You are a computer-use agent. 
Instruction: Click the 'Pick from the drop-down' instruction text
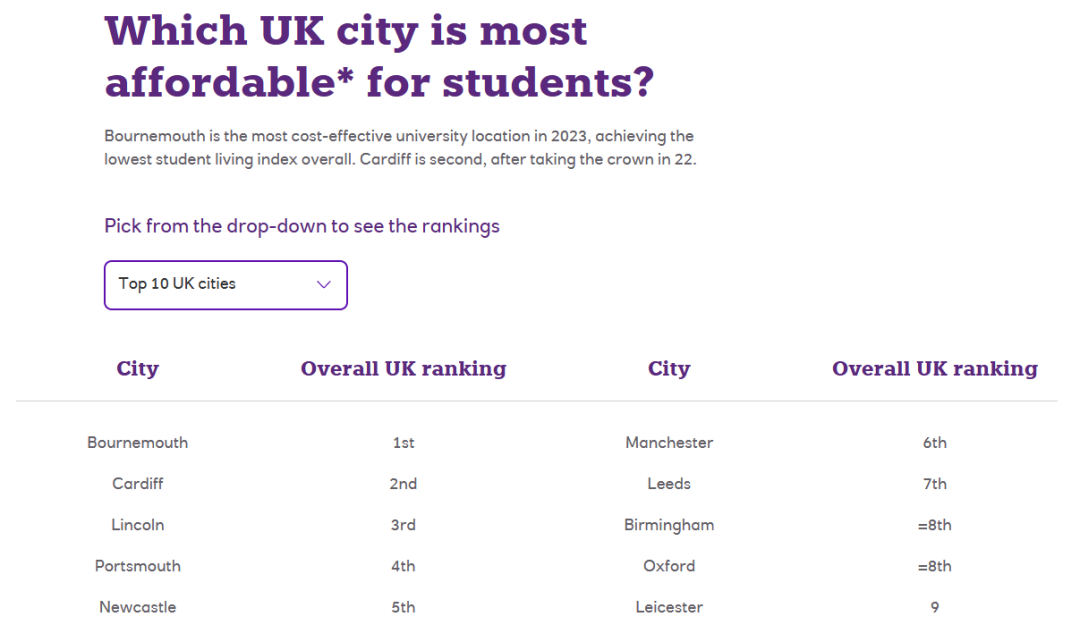[302, 226]
